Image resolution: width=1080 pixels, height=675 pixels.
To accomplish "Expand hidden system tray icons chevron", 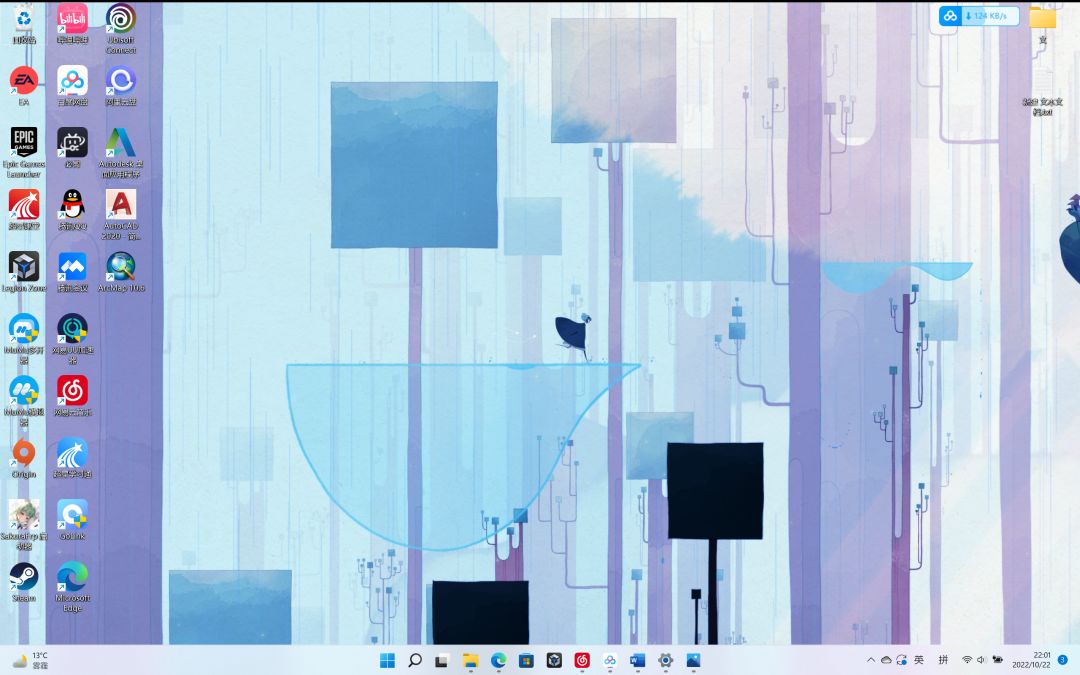I will click(x=871, y=660).
